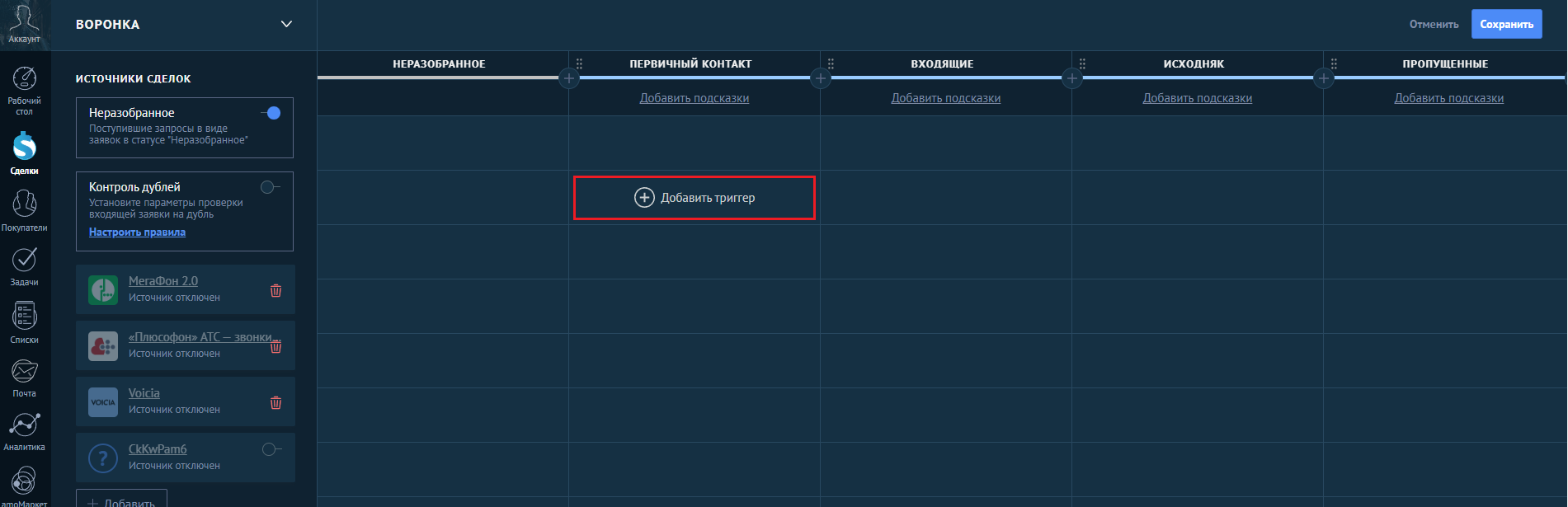1568x507 pixels.
Task: Open the Настроить правила link
Action: (137, 232)
